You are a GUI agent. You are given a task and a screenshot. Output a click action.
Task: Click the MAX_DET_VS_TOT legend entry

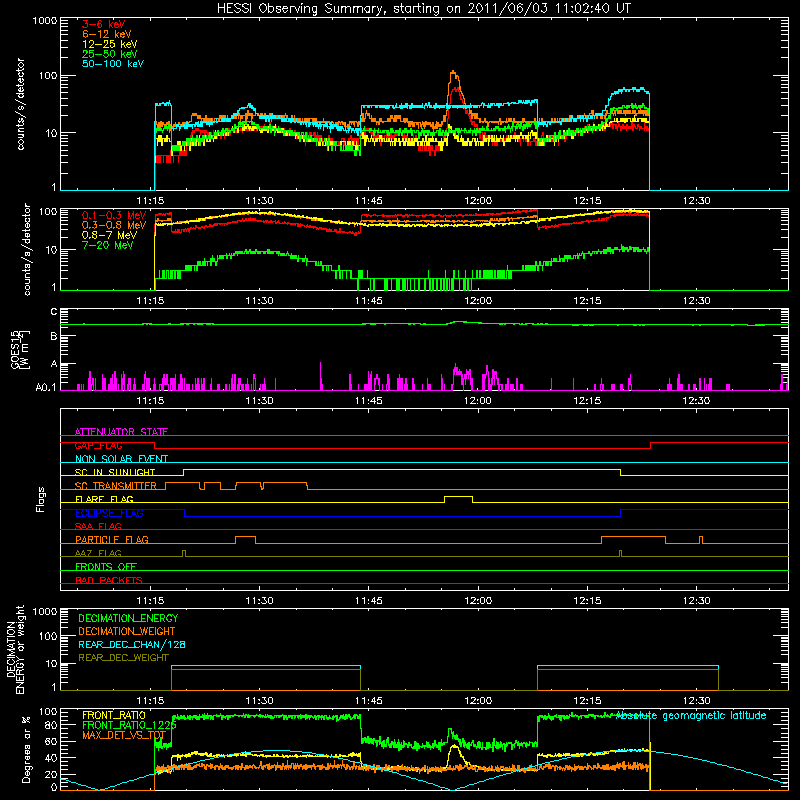coord(124,735)
